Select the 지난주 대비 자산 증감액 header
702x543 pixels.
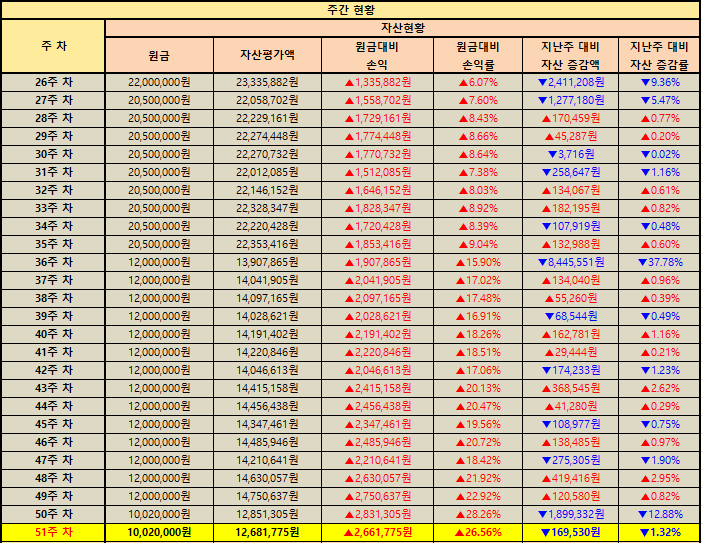pyautogui.click(x=570, y=55)
